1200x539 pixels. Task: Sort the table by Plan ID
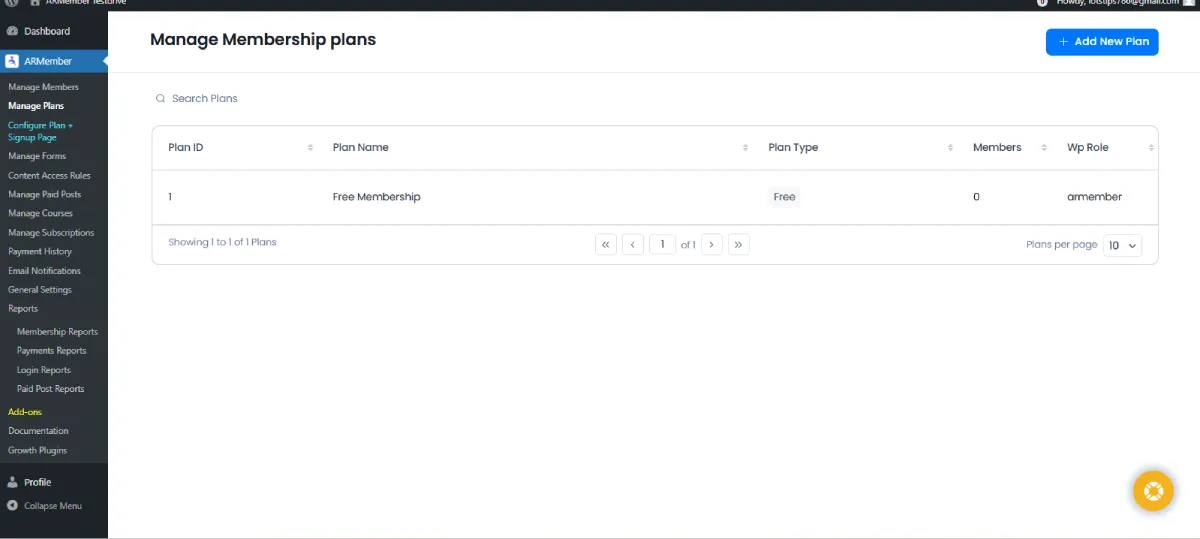310,148
